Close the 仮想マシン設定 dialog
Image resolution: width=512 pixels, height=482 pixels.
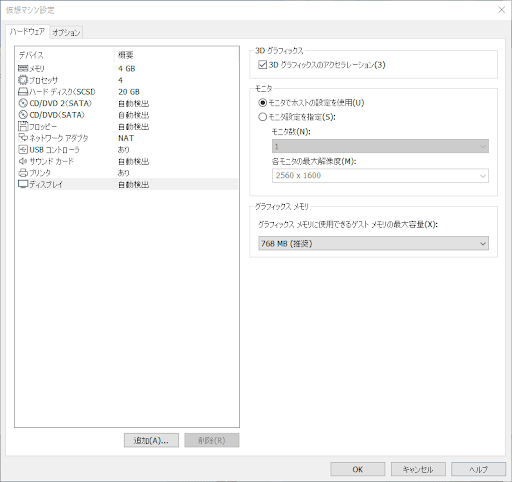tap(501, 10)
